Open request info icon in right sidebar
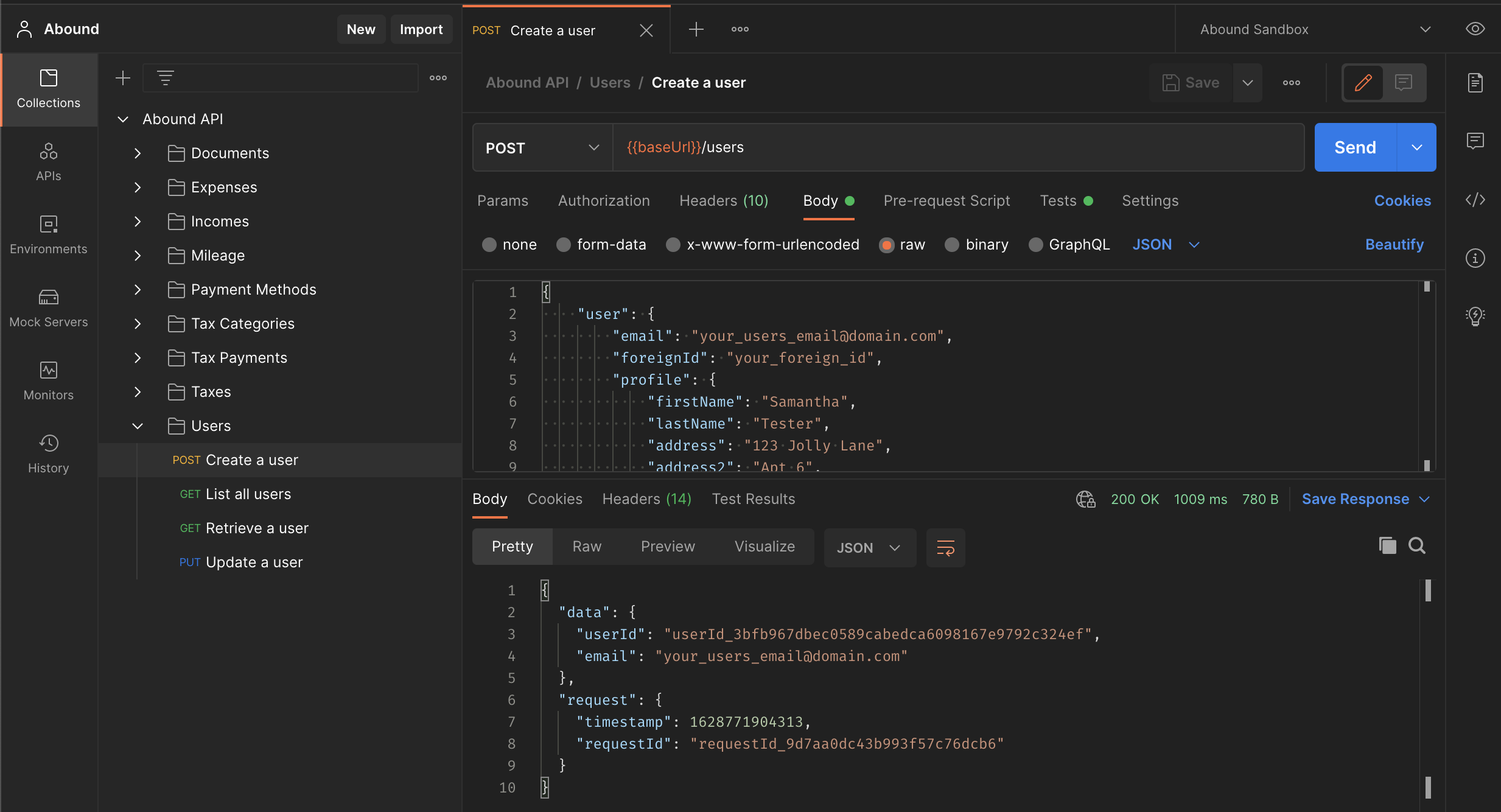 click(x=1475, y=258)
